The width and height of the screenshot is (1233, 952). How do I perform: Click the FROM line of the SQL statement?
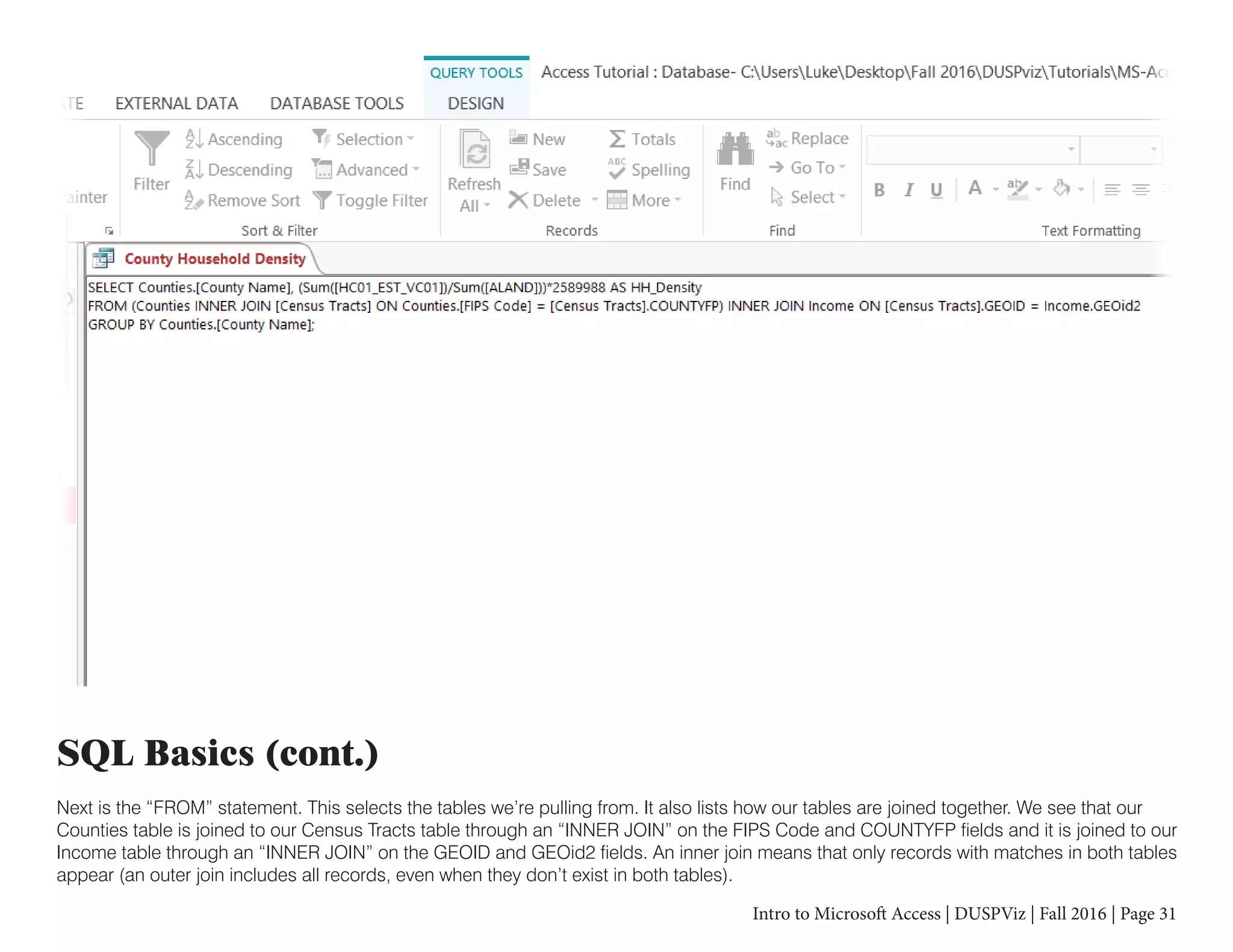(614, 306)
